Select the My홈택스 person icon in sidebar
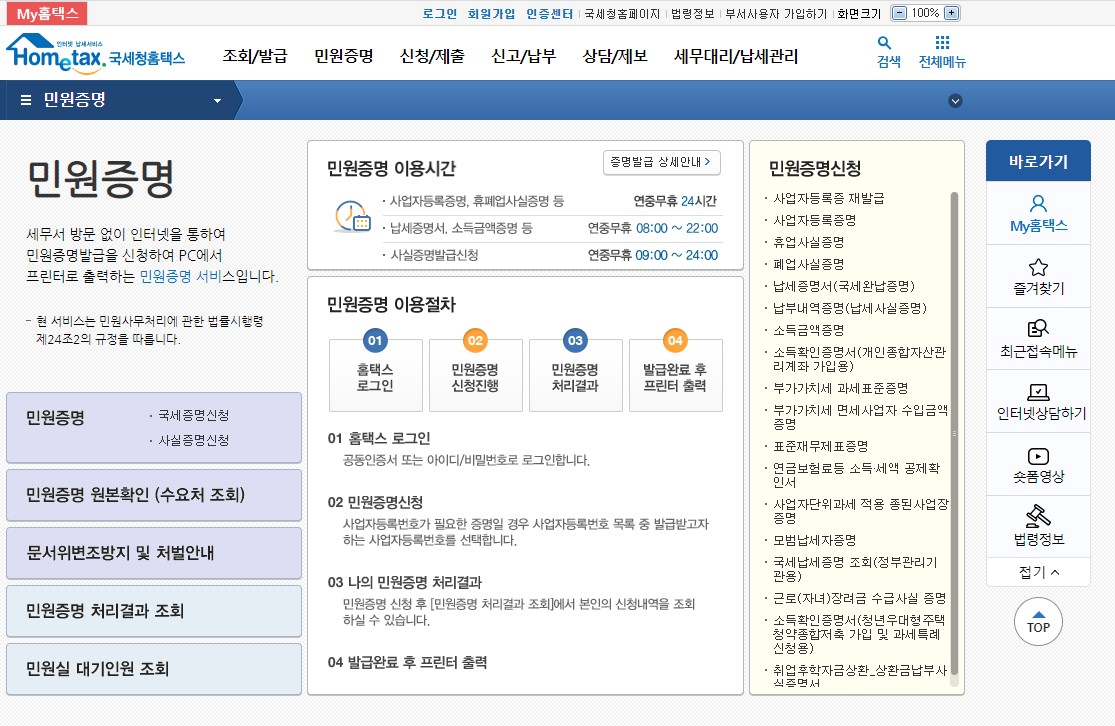Viewport: 1115px width, 726px height. pos(1039,204)
